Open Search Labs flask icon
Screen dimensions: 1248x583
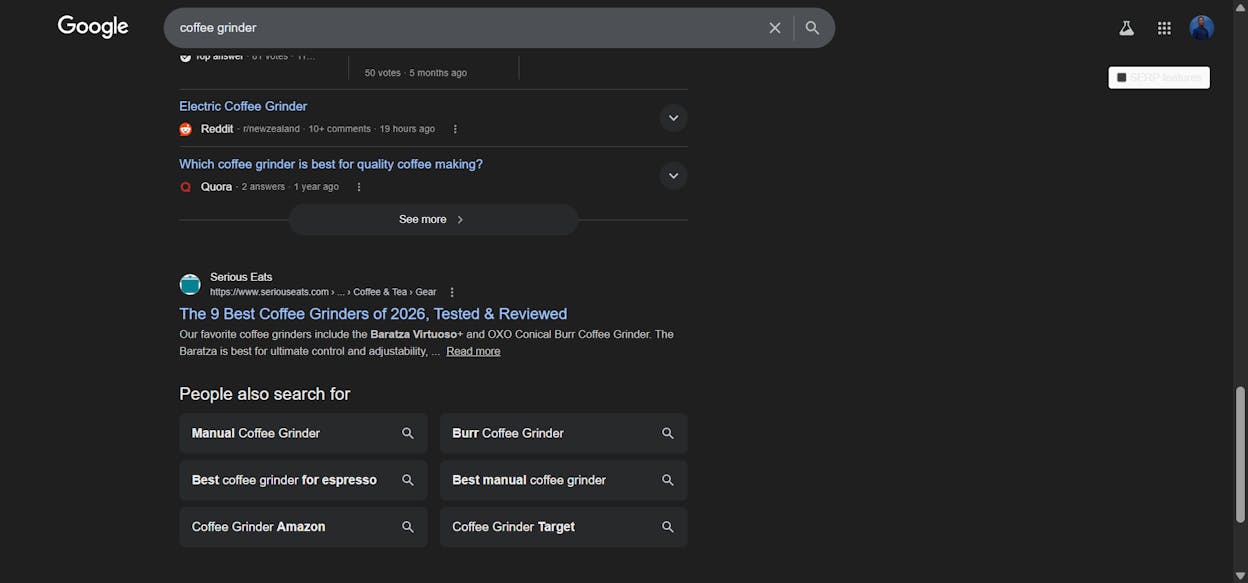click(x=1126, y=28)
